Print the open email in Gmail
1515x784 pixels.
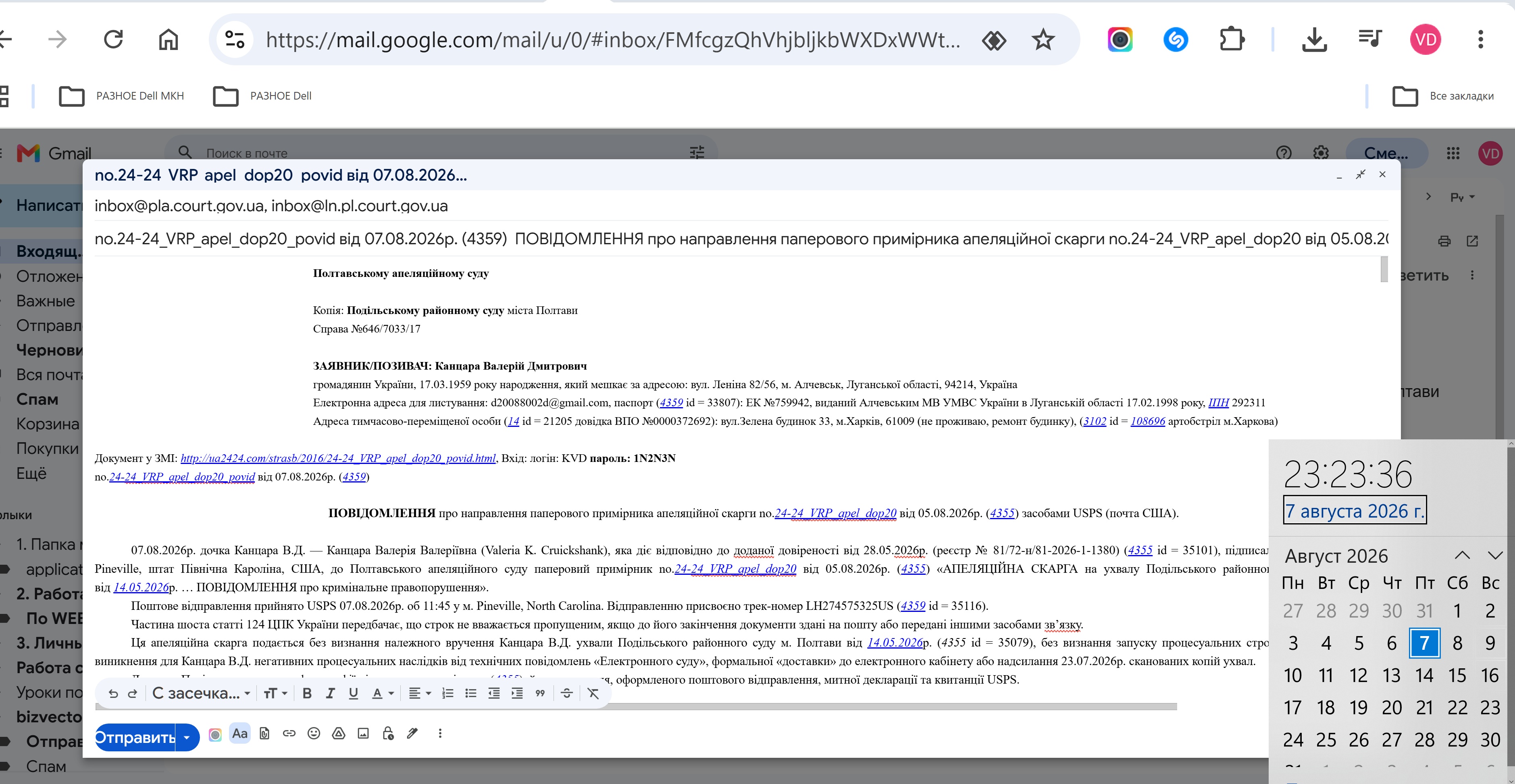click(x=1444, y=241)
